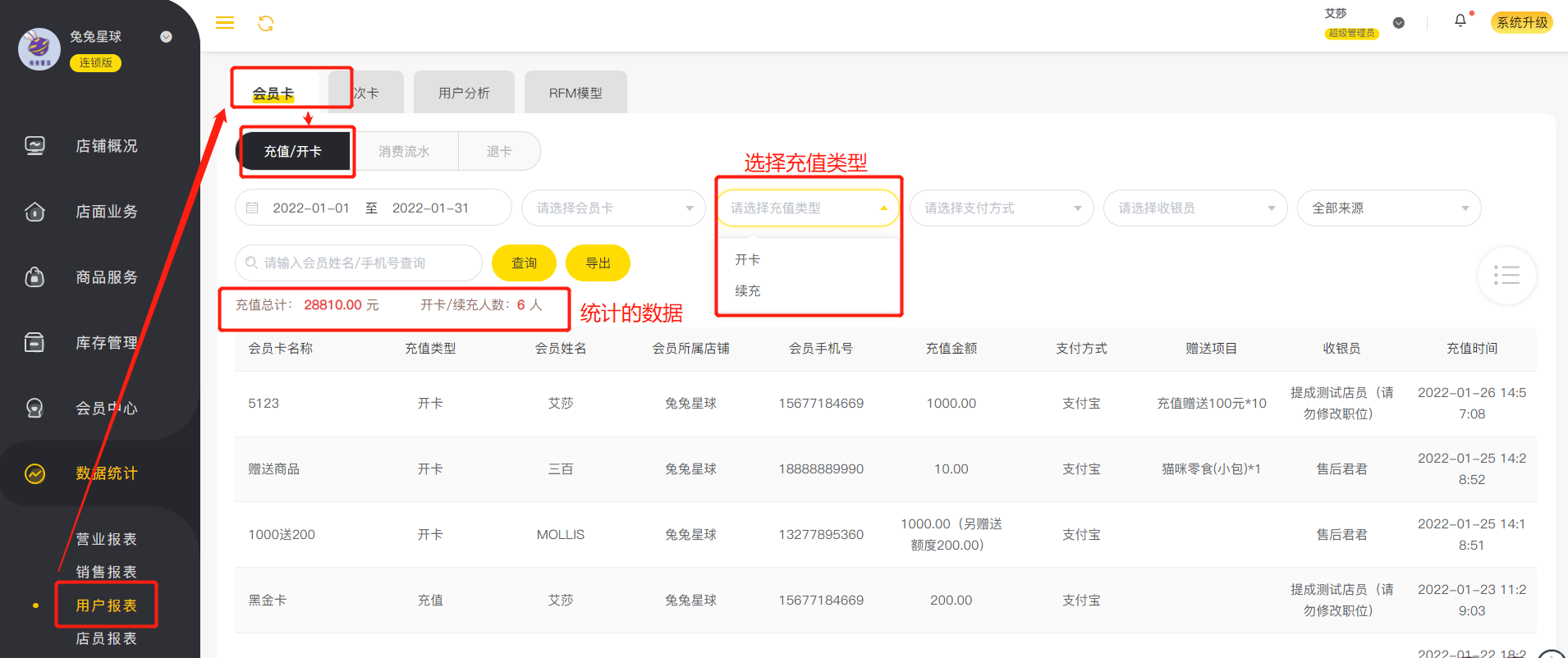Click the 导出 button
Image resolution: width=1568 pixels, height=658 pixels.
point(598,263)
